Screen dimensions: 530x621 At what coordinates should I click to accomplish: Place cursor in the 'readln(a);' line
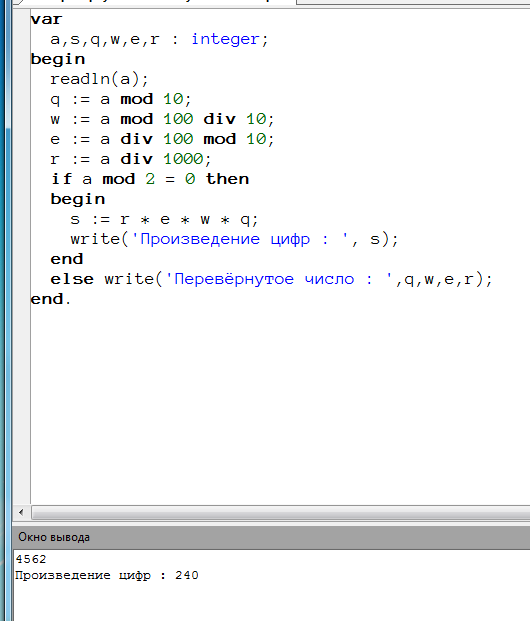pyautogui.click(x=99, y=79)
